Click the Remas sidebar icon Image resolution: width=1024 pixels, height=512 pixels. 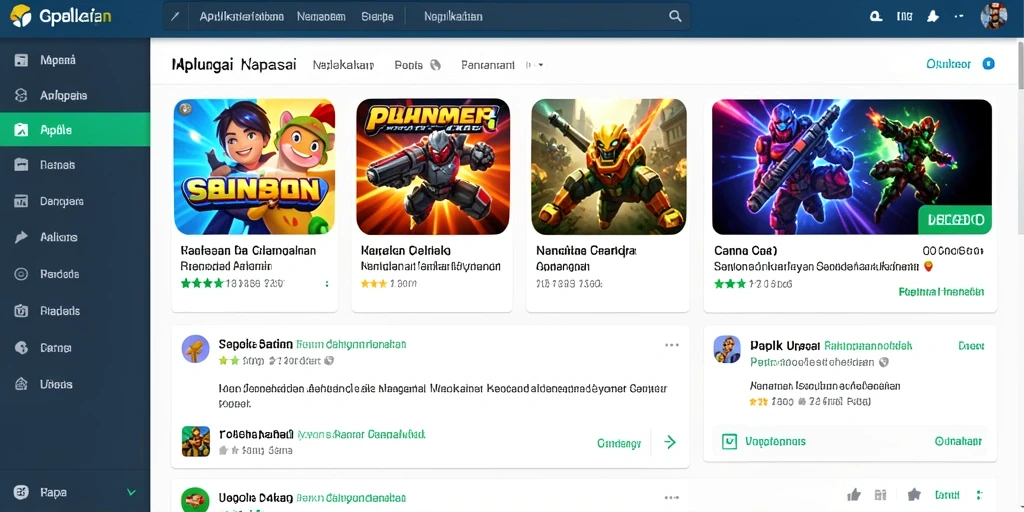pyautogui.click(x=21, y=165)
